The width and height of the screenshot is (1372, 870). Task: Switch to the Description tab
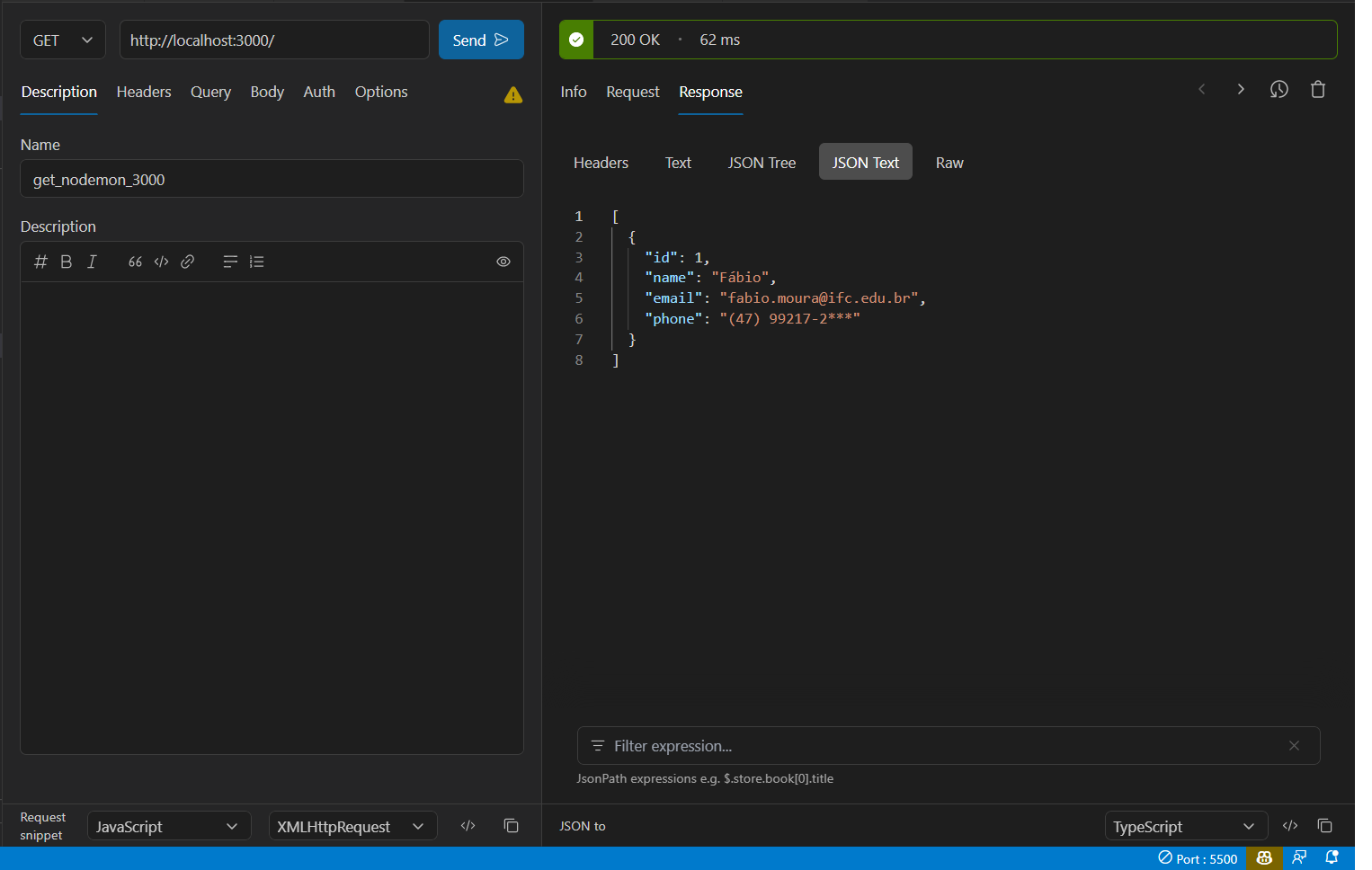point(59,92)
